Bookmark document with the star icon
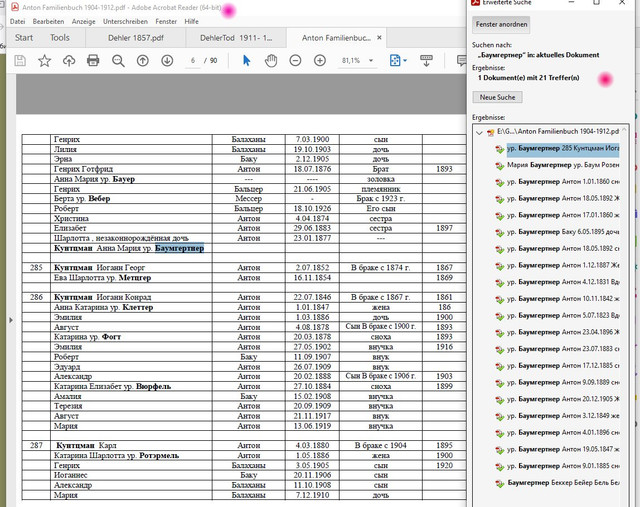The image size is (640, 507). (44, 61)
